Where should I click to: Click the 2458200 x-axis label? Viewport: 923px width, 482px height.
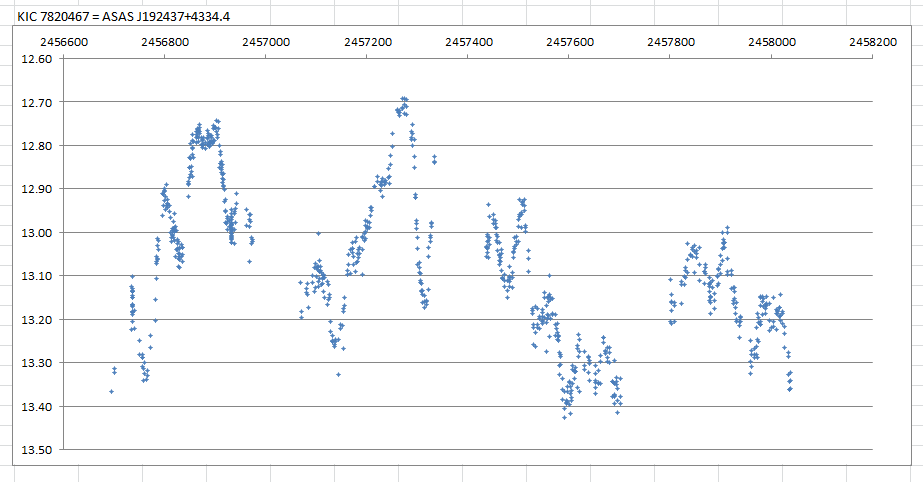pos(873,43)
